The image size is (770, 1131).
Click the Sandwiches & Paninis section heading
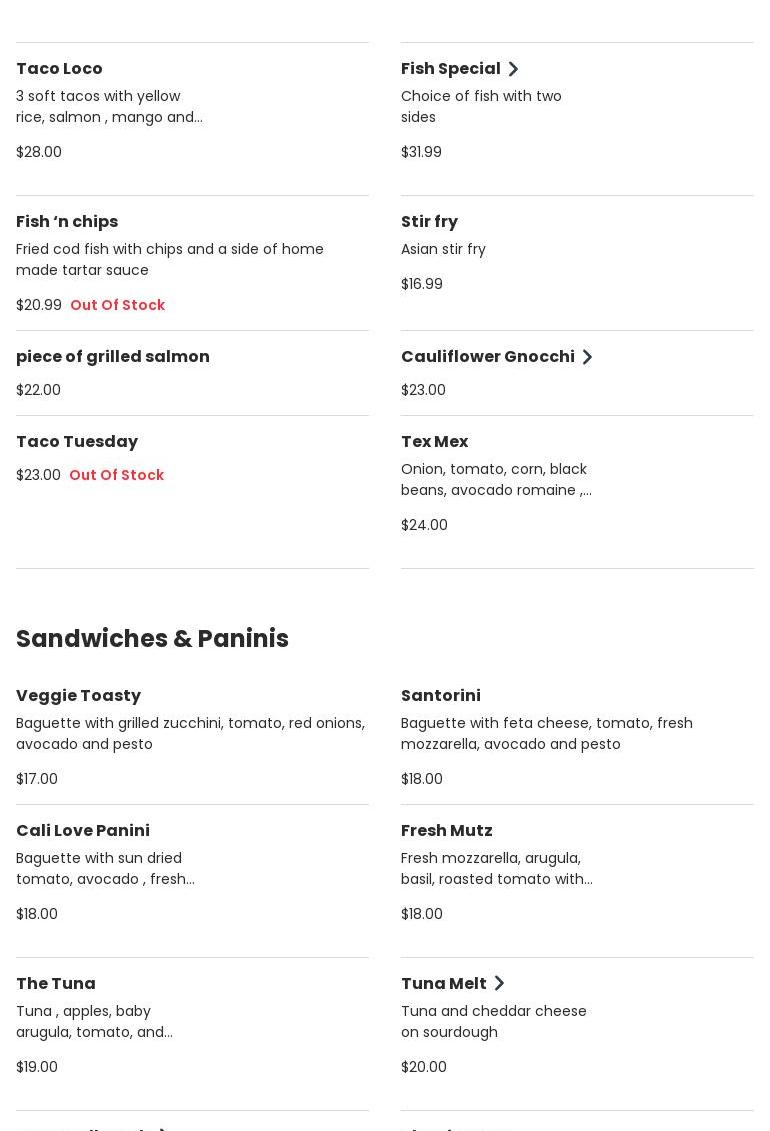[x=152, y=639]
